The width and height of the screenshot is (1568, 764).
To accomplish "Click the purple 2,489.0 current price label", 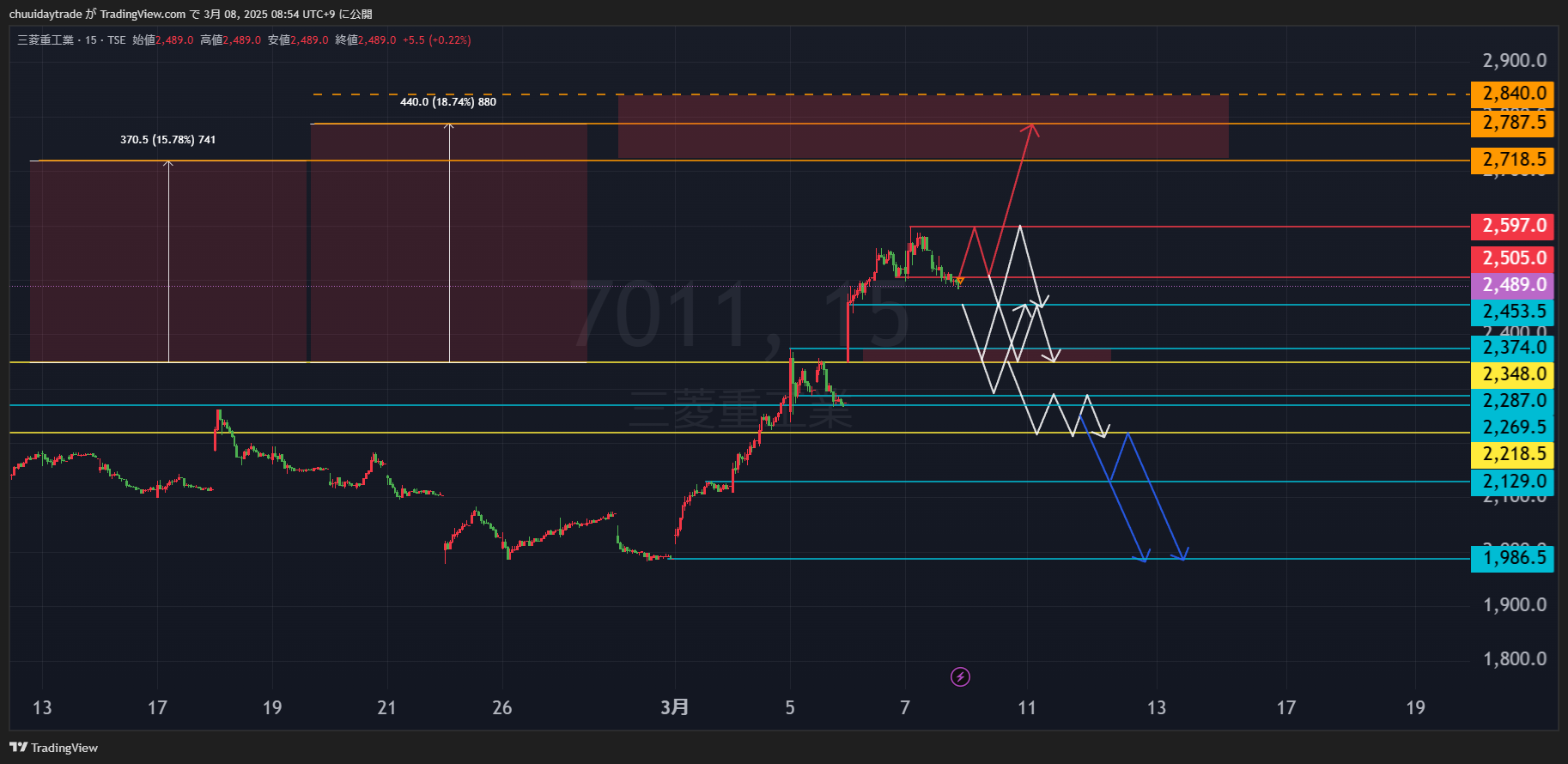I will point(1513,285).
